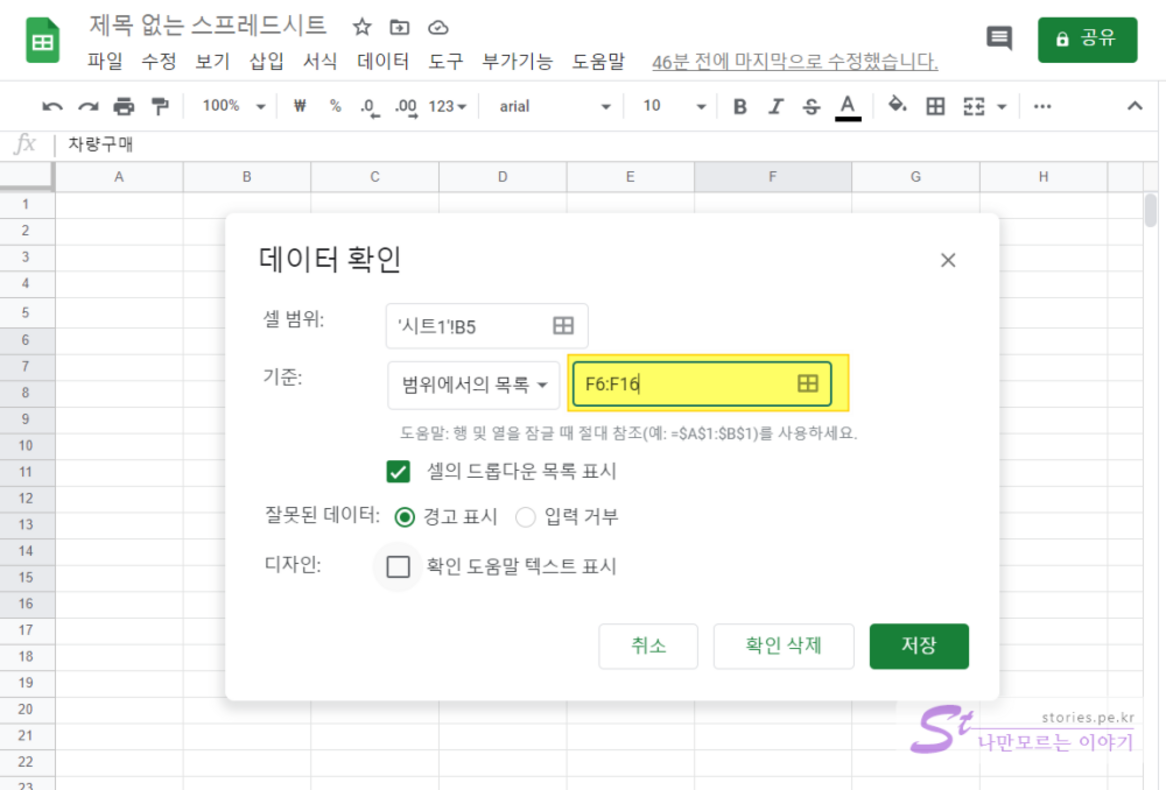The height and width of the screenshot is (790, 1166).
Task: Star this untitled spreadsheet
Action: 362,27
